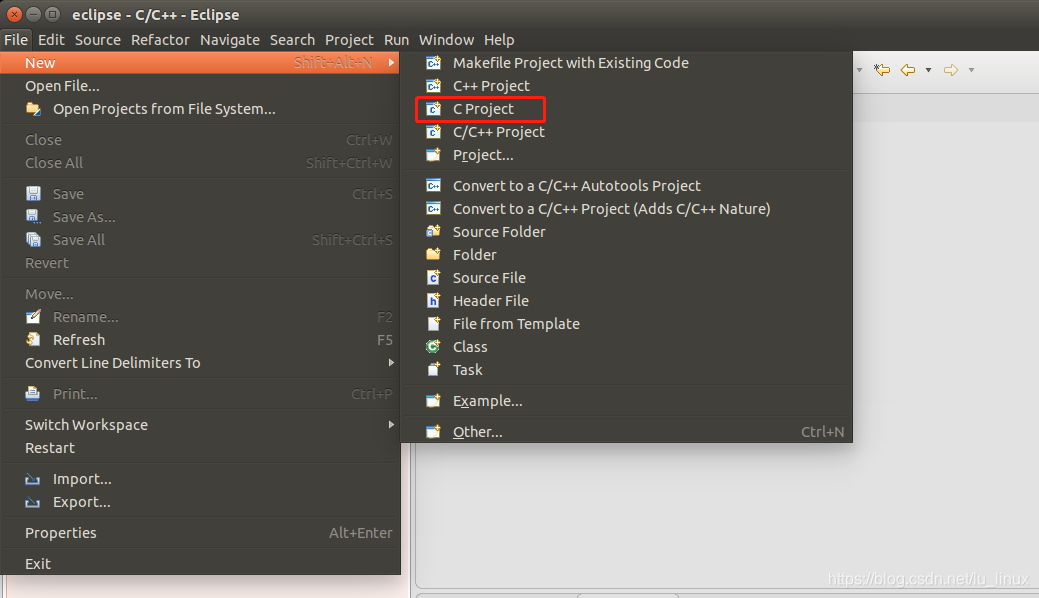1039x598 pixels.
Task: Click Open Projects from File System icon
Action: tap(33, 109)
